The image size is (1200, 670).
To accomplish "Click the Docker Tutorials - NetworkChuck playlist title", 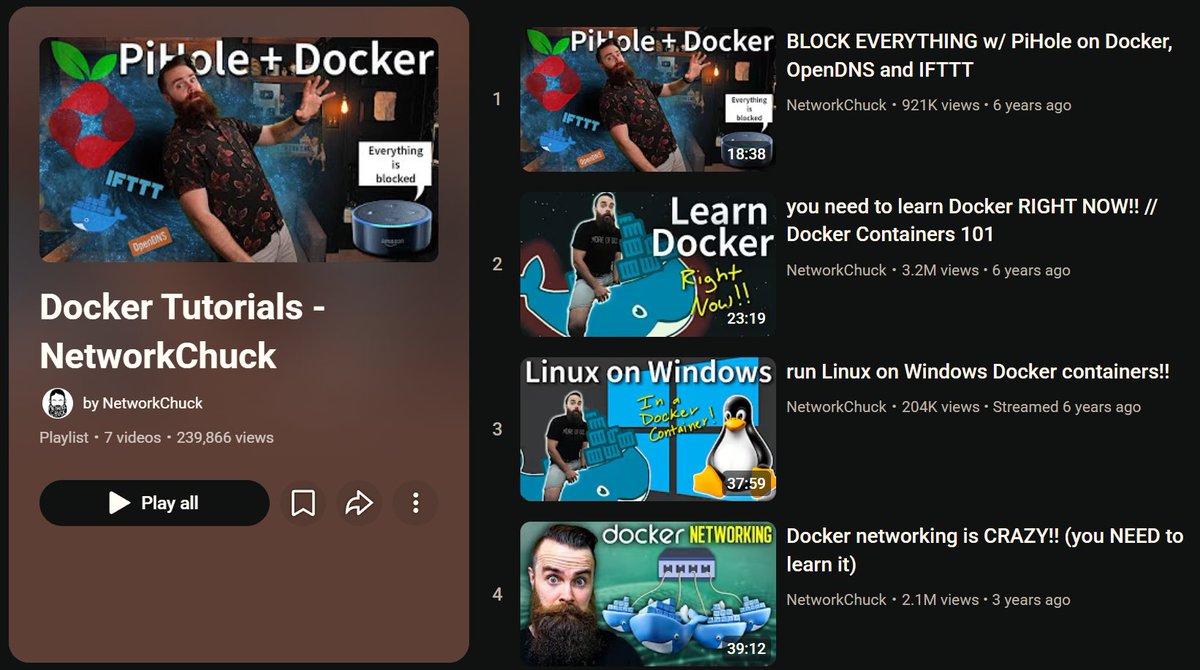I will pos(183,331).
